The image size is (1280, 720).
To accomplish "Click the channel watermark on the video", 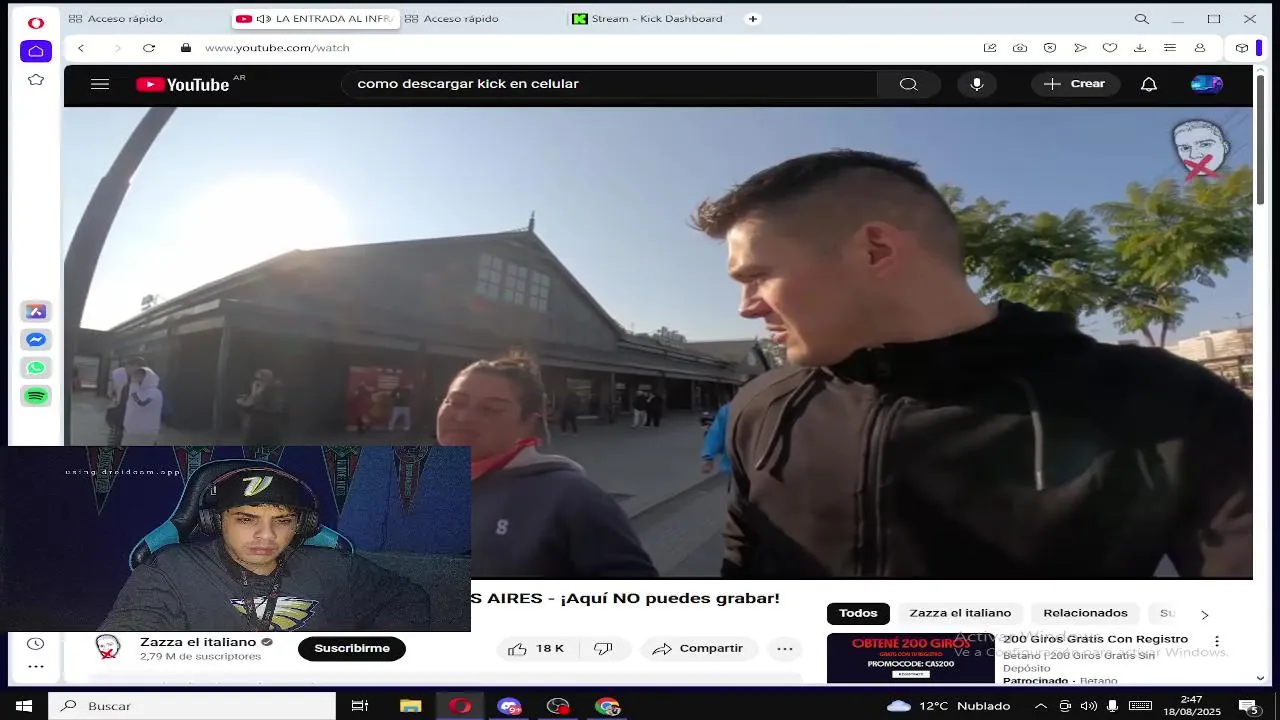I will click(1200, 150).
